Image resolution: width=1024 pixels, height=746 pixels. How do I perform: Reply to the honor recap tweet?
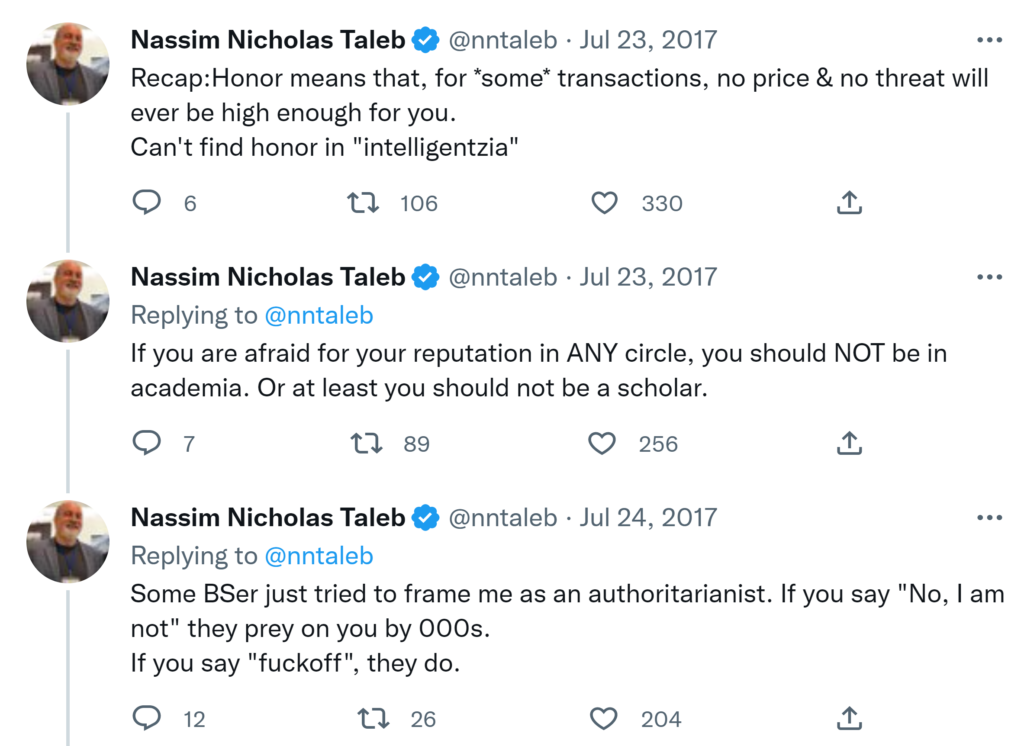[148, 203]
